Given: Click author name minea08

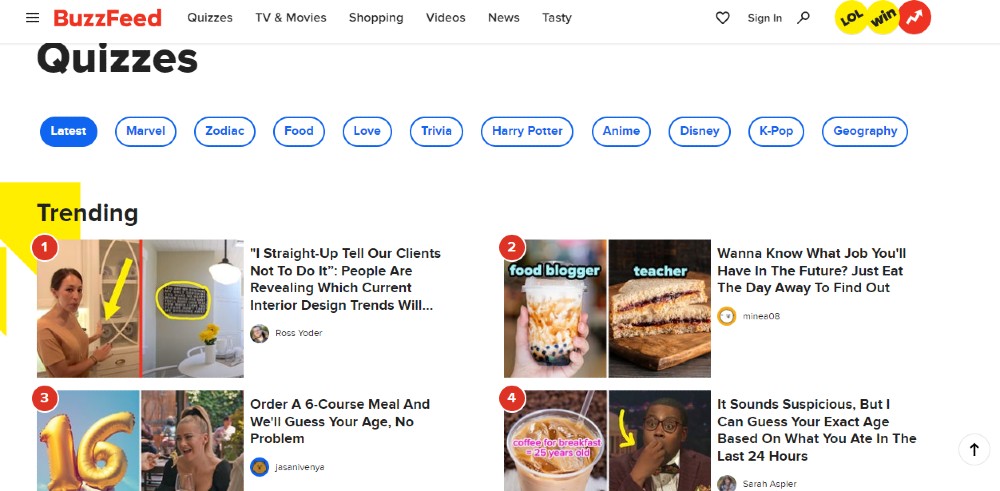Looking at the screenshot, I should (761, 316).
